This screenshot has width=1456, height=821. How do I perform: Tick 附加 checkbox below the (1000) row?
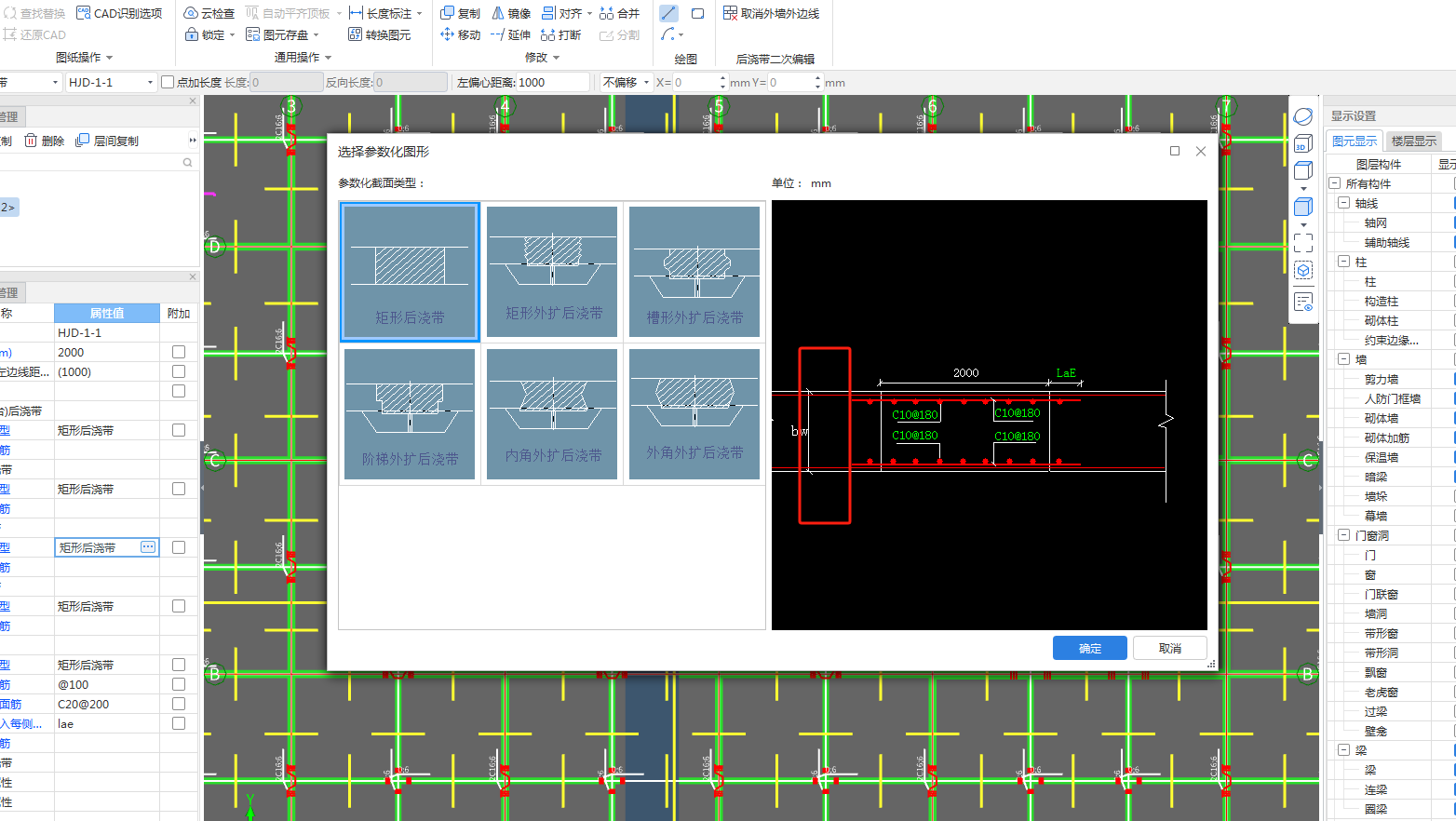pyautogui.click(x=179, y=391)
